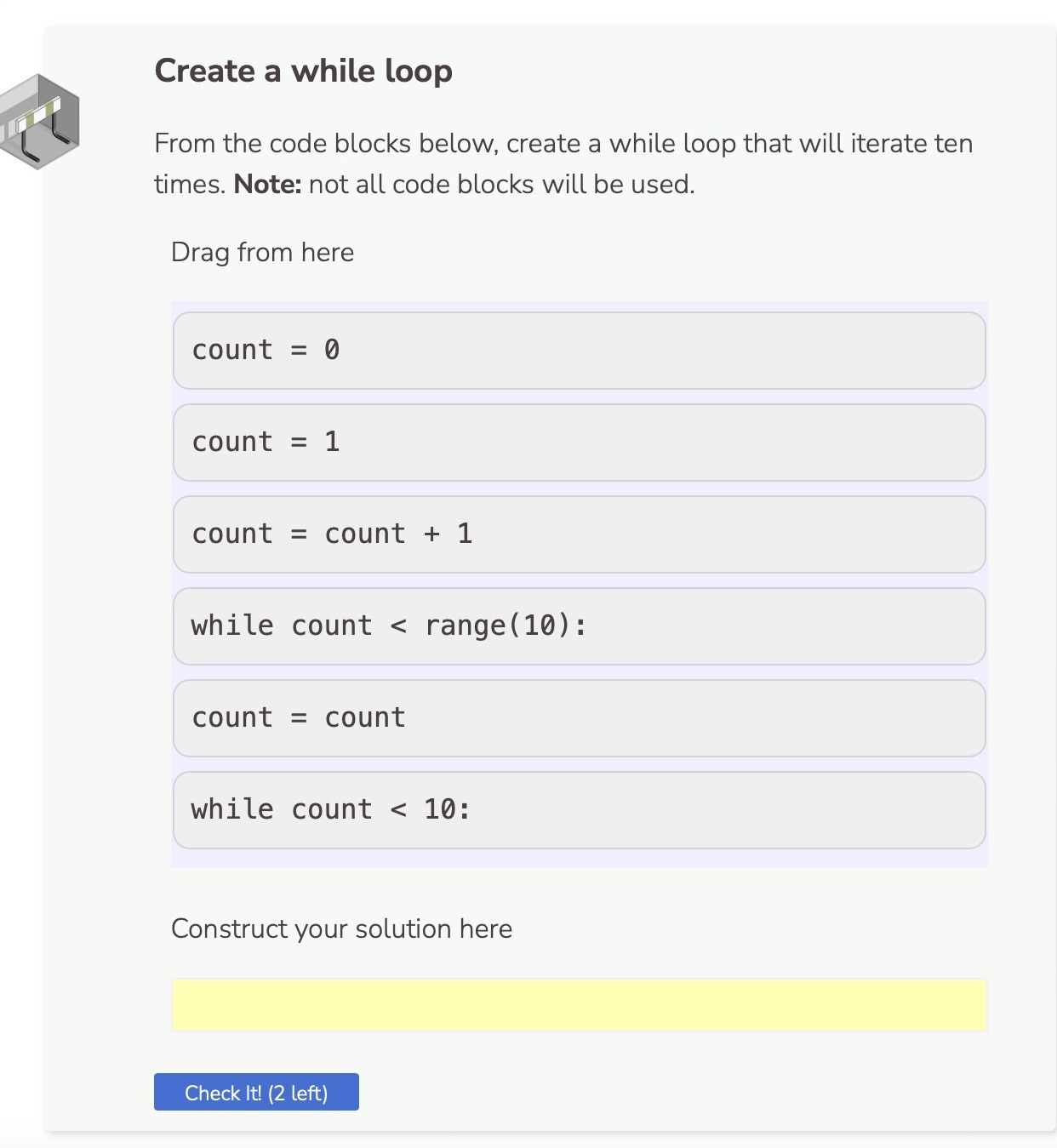Click the 'count = count' code block

[579, 717]
